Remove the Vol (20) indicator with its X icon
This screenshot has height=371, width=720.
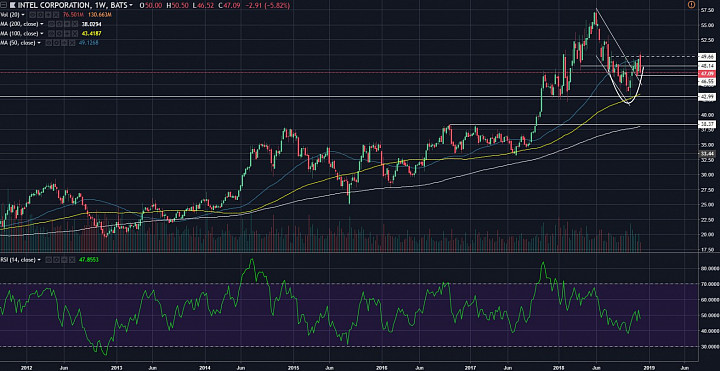(x=56, y=15)
